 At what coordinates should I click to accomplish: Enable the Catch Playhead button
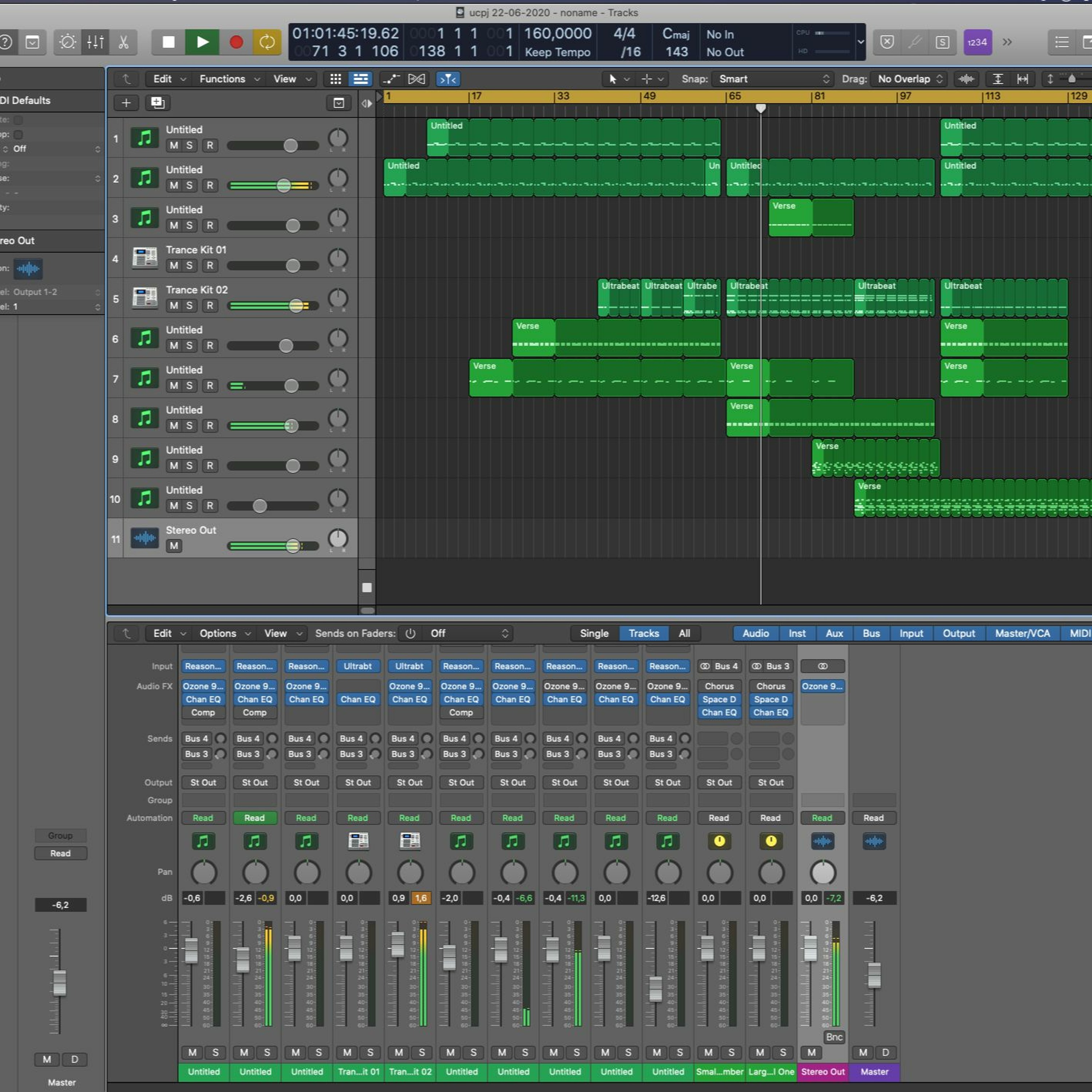(x=448, y=79)
